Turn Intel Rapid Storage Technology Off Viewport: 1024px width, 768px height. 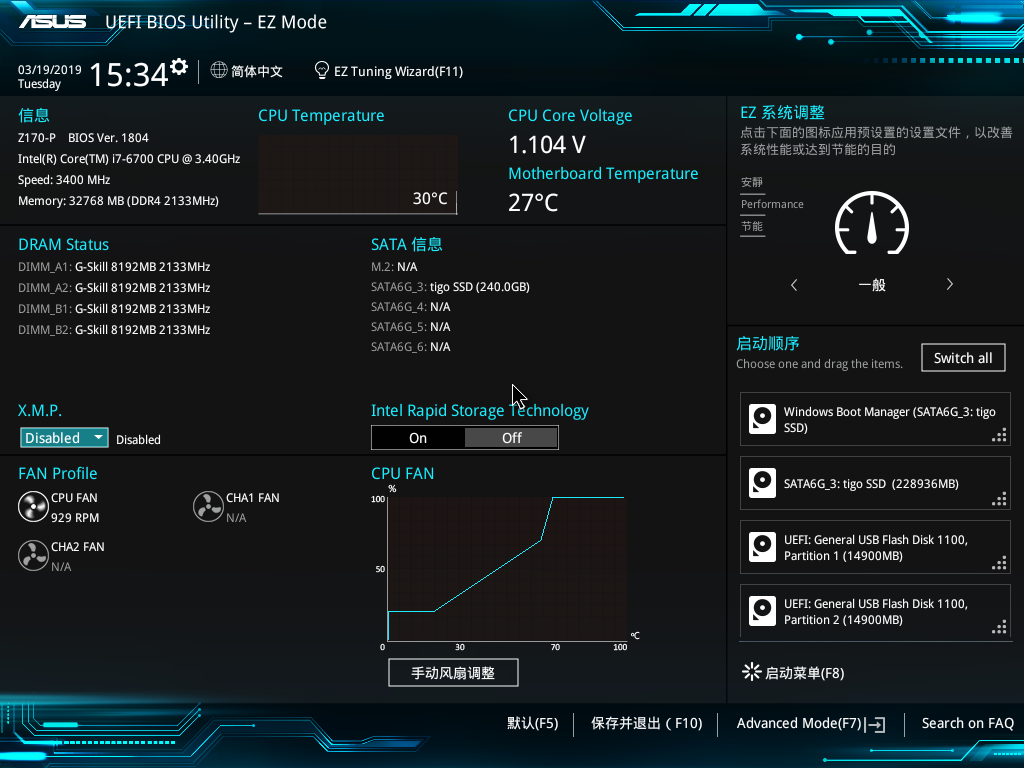click(x=511, y=438)
